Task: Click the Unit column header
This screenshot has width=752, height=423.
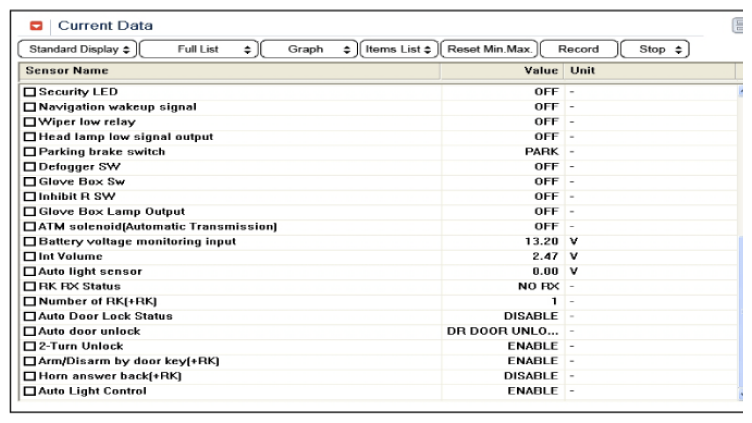Action: 650,71
